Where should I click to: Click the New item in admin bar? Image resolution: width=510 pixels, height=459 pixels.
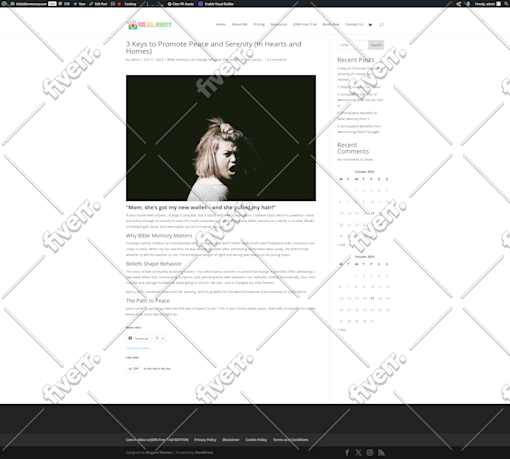(x=80, y=4)
